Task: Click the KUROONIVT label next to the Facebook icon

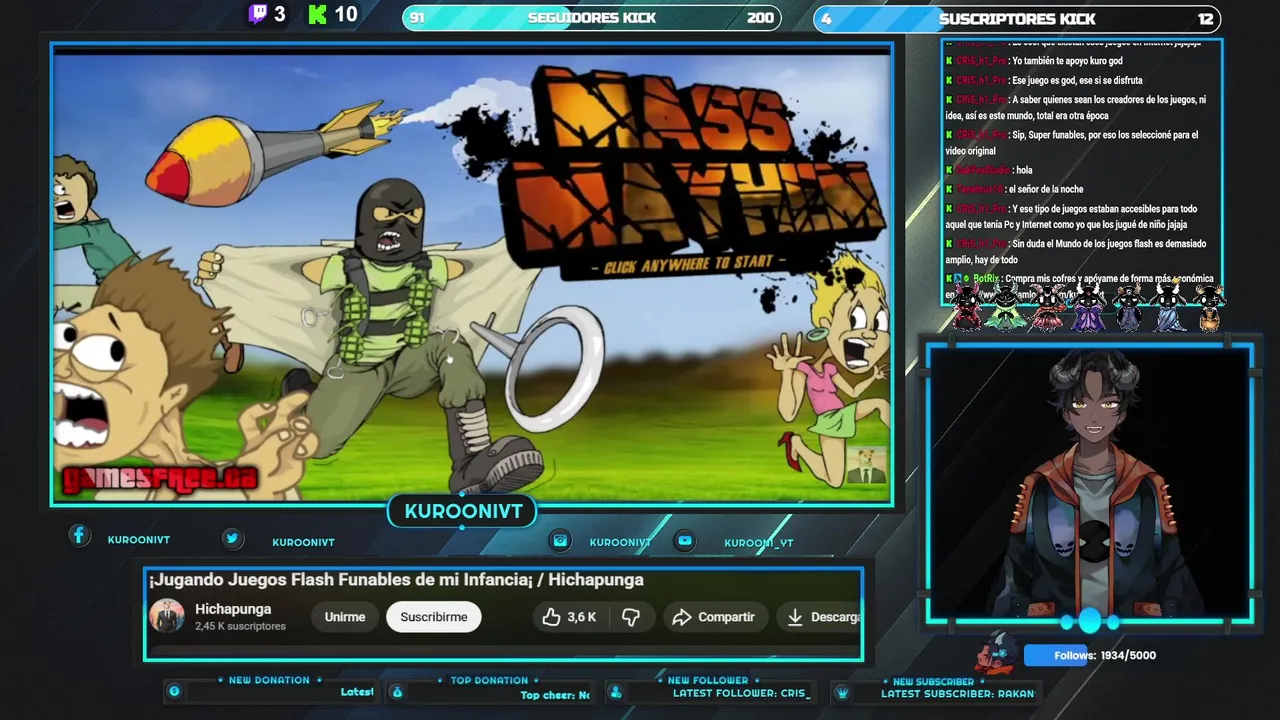Action: [x=138, y=540]
